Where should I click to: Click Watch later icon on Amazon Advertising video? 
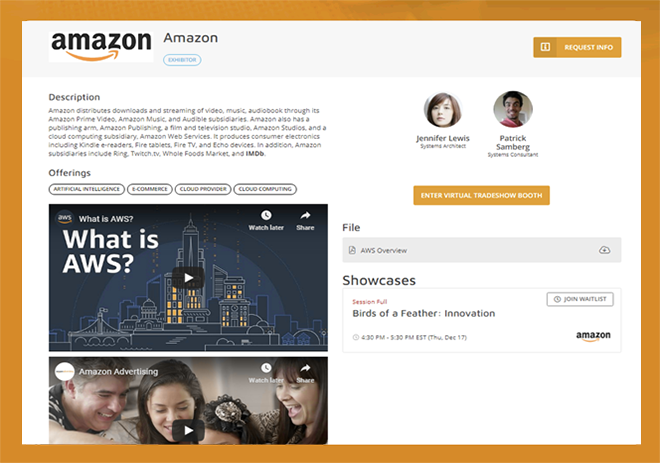click(x=266, y=368)
